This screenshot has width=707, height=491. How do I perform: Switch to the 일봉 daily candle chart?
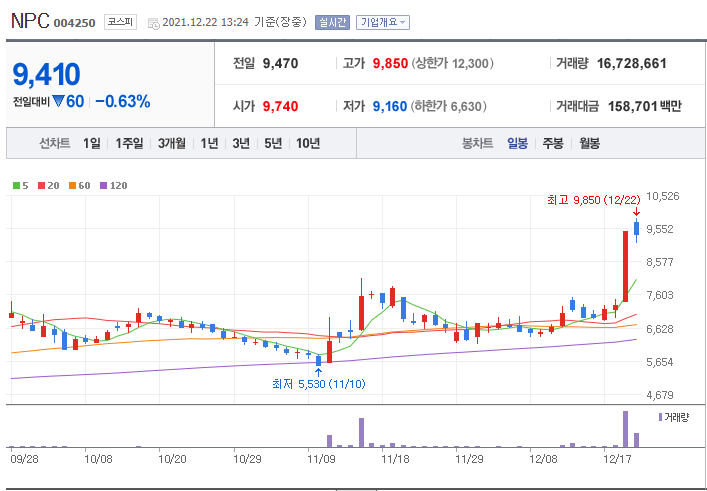517,143
